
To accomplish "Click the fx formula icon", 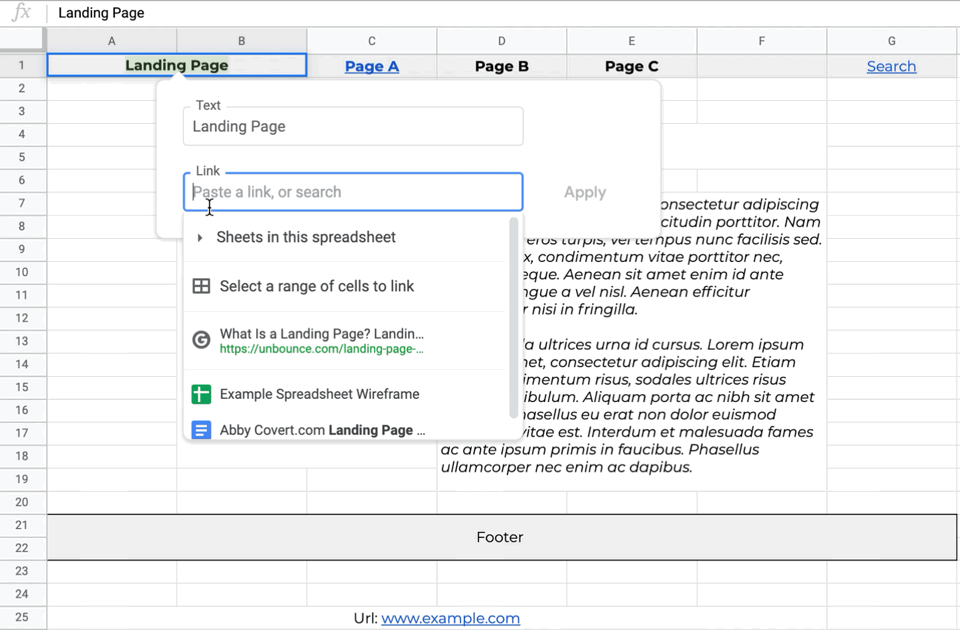I will tap(21, 12).
